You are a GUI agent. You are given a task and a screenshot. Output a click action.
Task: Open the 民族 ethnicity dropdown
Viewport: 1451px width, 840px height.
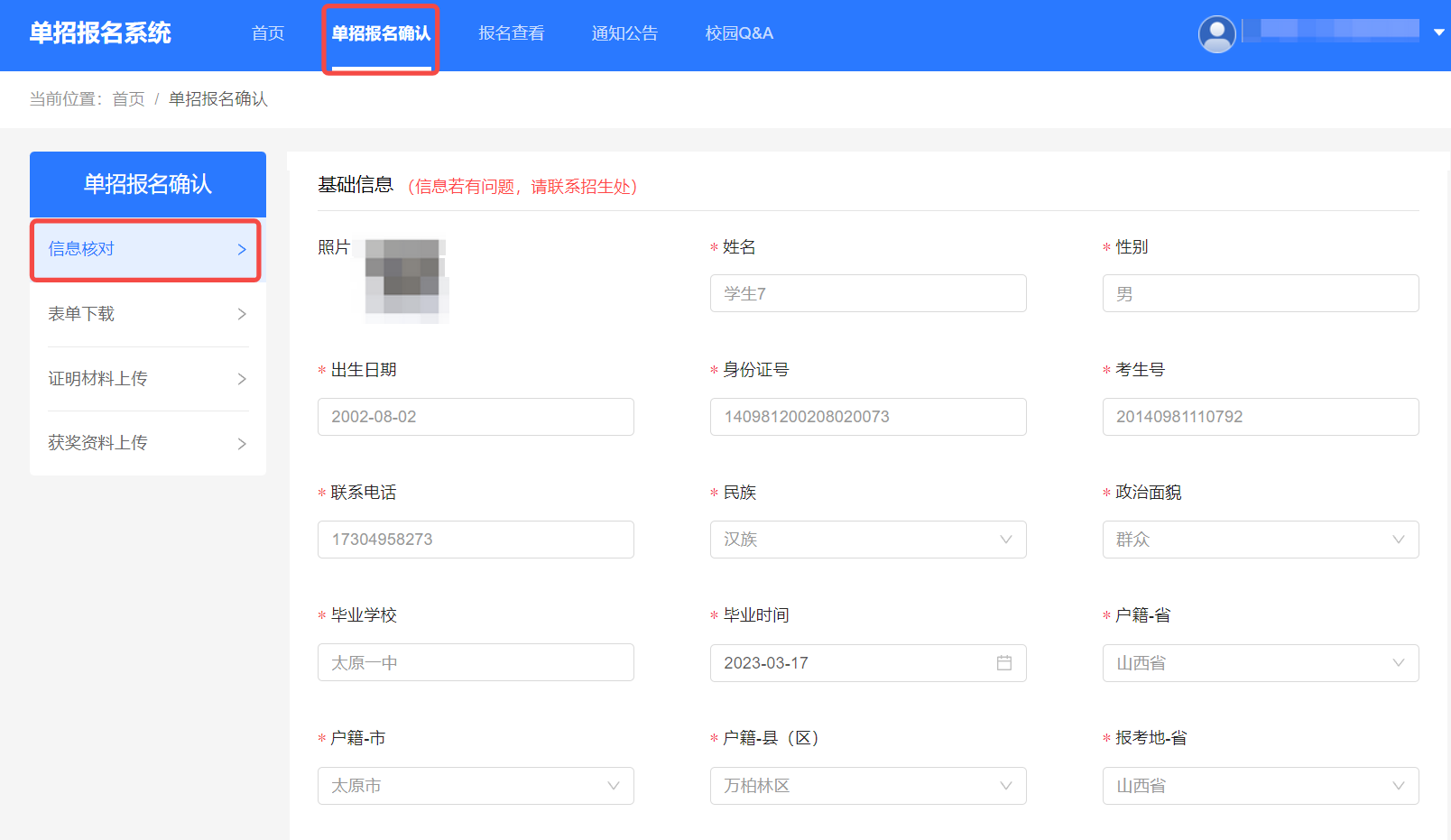tap(1005, 539)
